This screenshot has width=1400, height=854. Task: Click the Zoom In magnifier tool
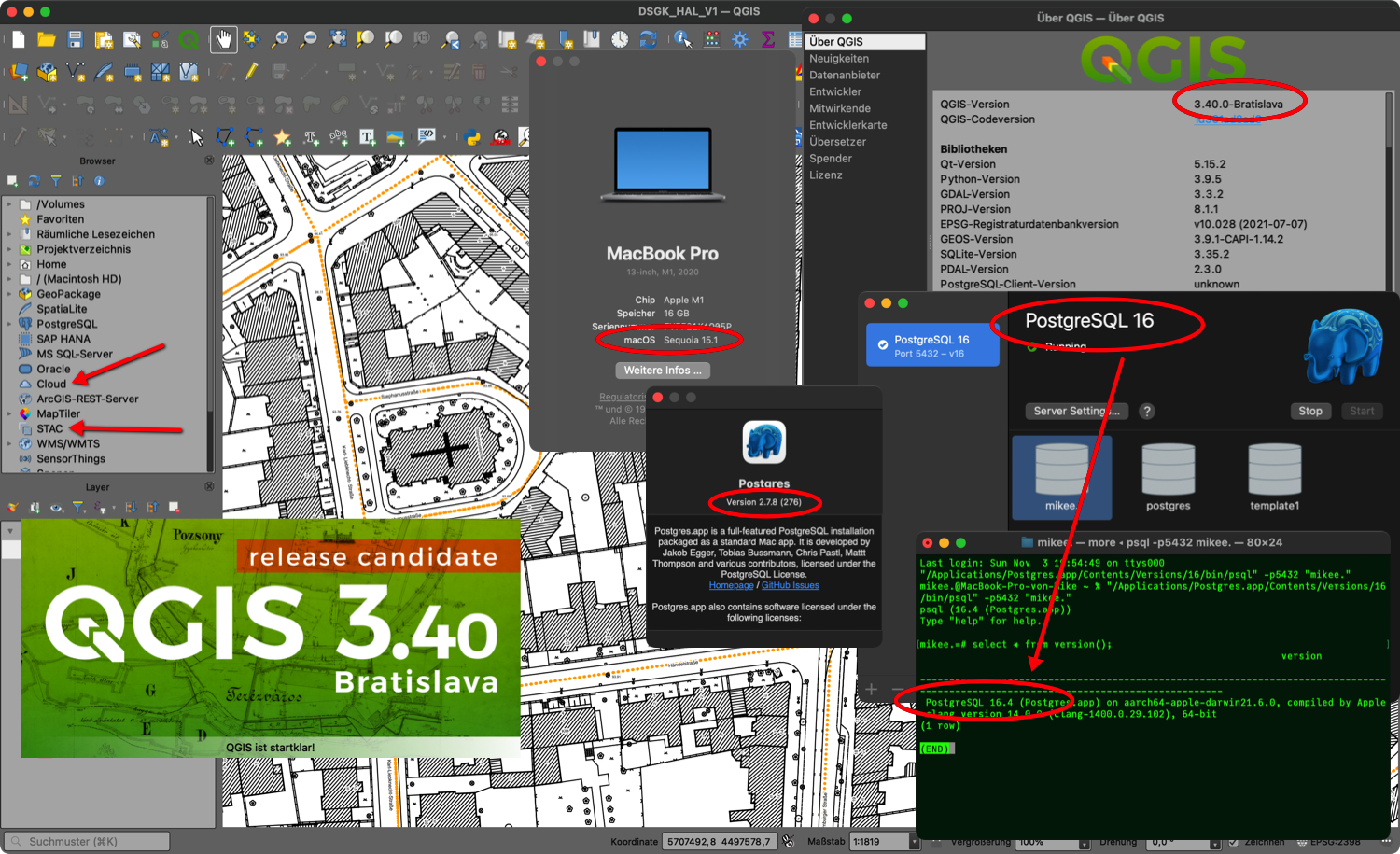279,39
